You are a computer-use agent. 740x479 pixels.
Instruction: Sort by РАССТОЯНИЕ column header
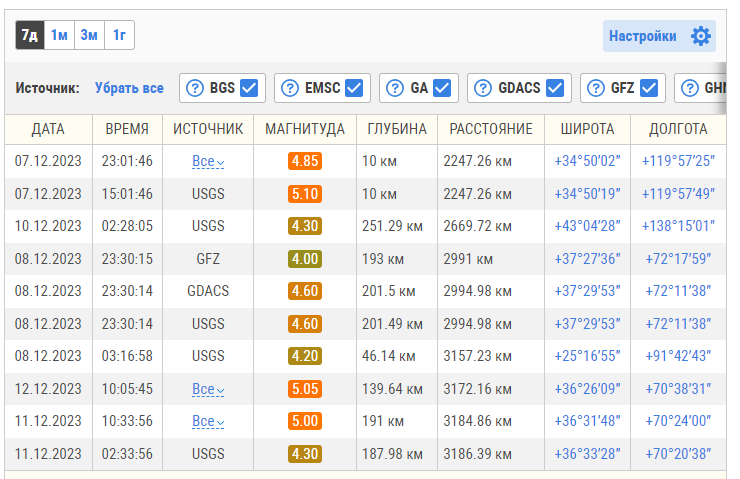click(x=491, y=129)
